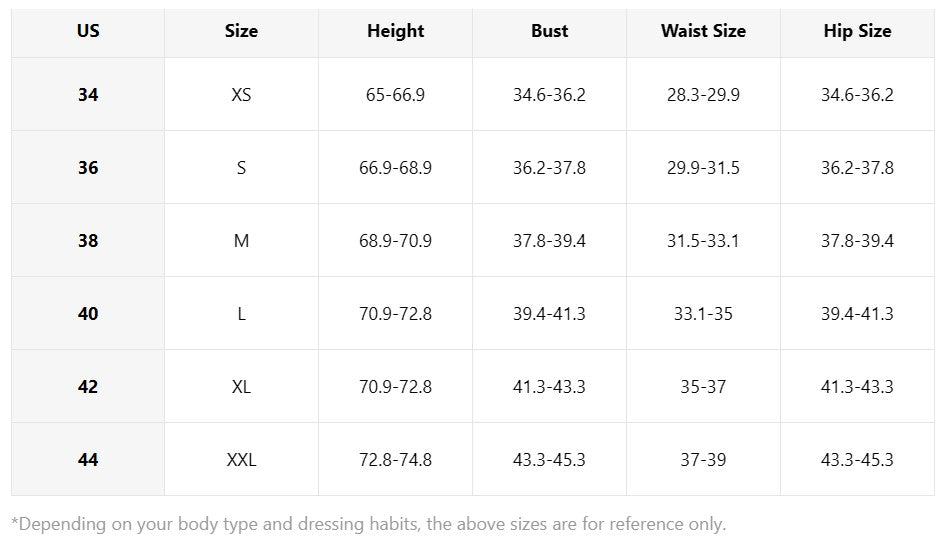Click the M size cell
The image size is (947, 540).
pyautogui.click(x=242, y=241)
